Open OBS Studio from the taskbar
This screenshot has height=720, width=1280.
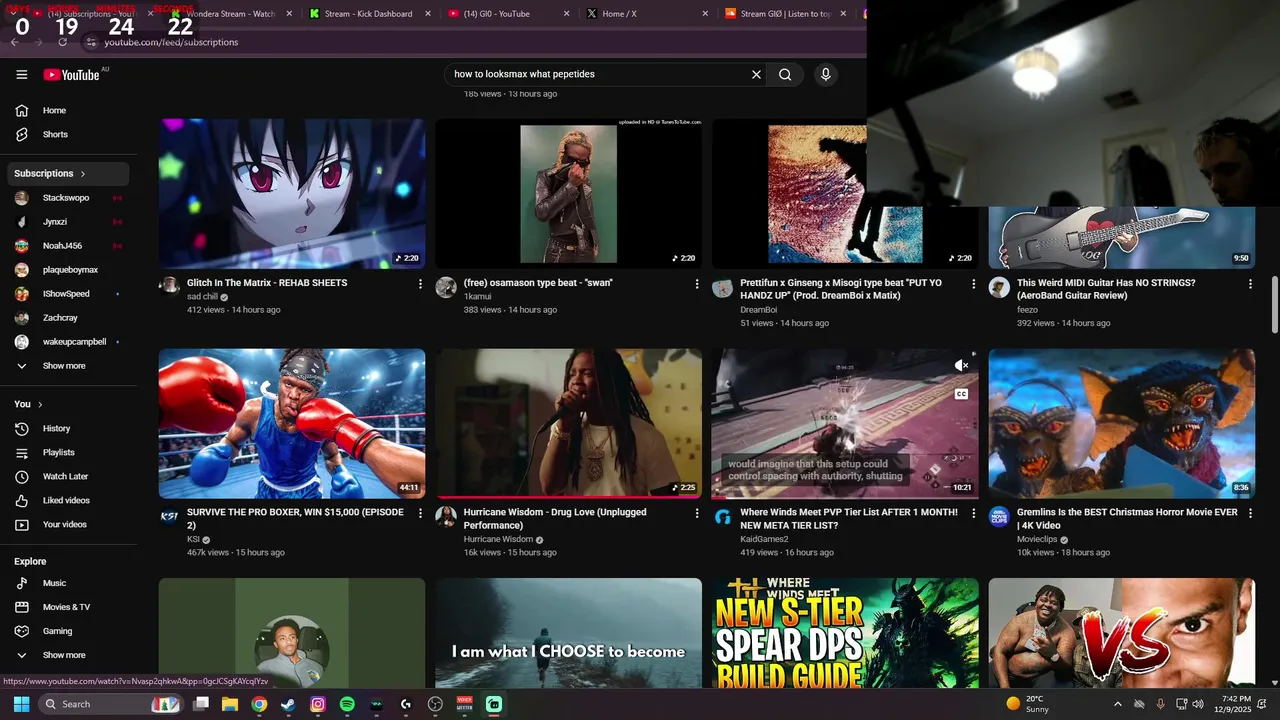point(435,704)
